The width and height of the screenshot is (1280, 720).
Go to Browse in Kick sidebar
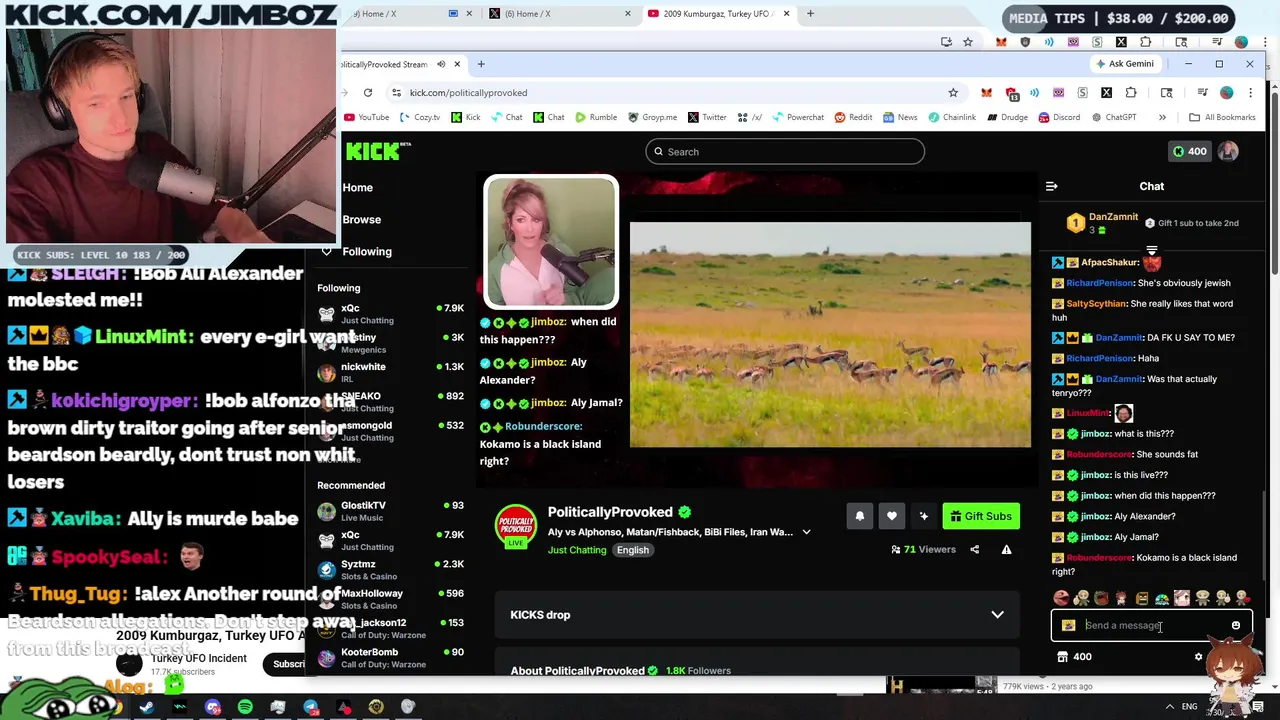[361, 219]
